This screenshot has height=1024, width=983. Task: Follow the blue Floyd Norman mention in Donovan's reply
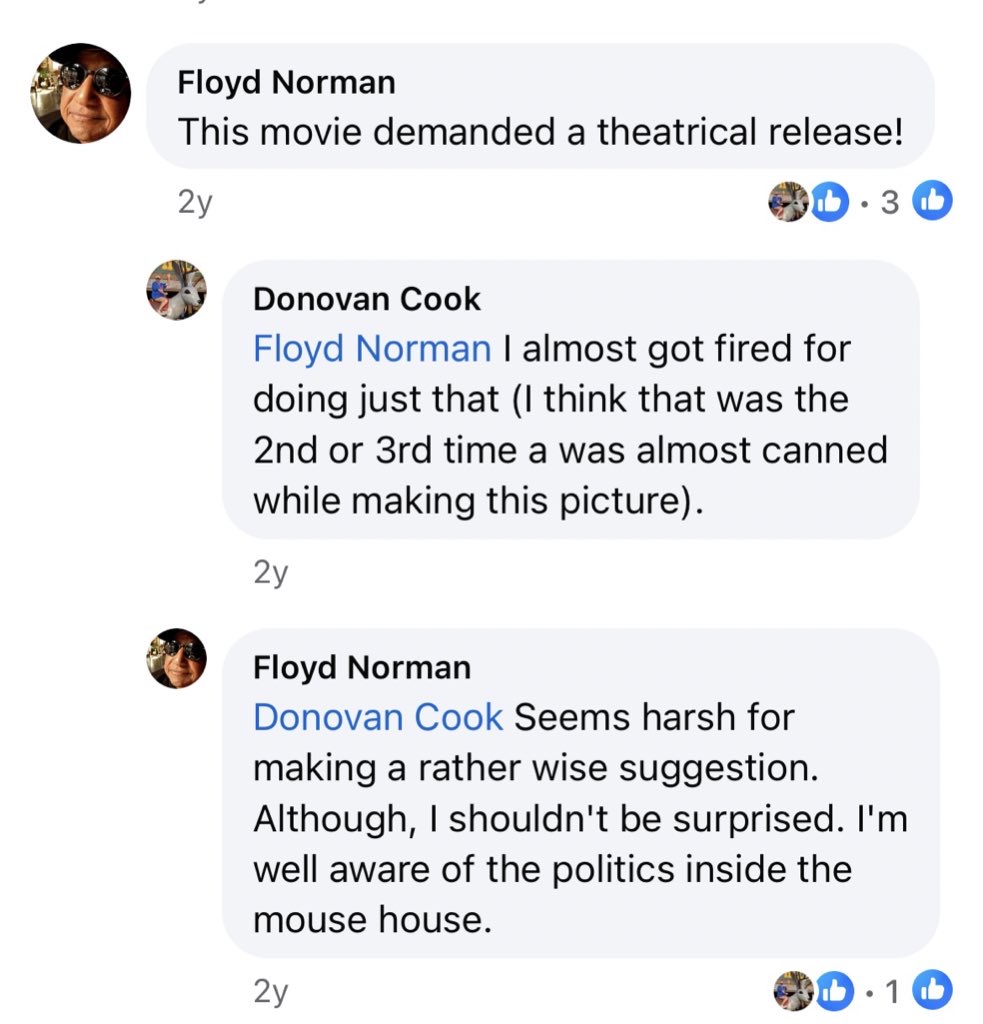click(372, 348)
